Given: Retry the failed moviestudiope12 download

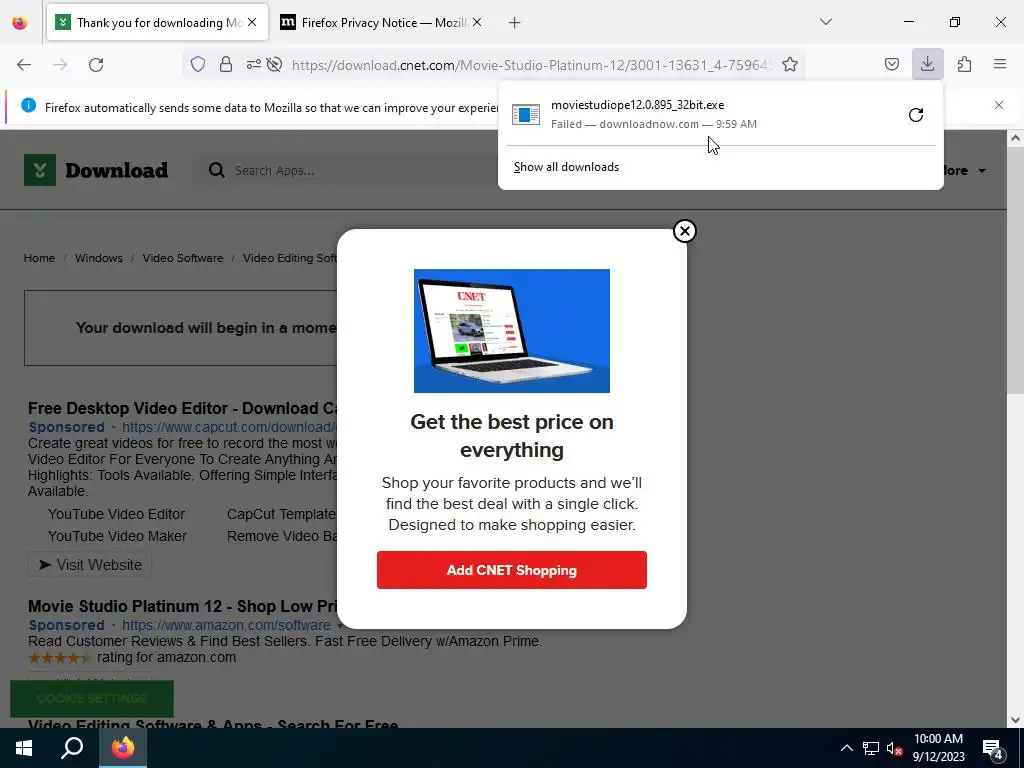Looking at the screenshot, I should coord(916,115).
